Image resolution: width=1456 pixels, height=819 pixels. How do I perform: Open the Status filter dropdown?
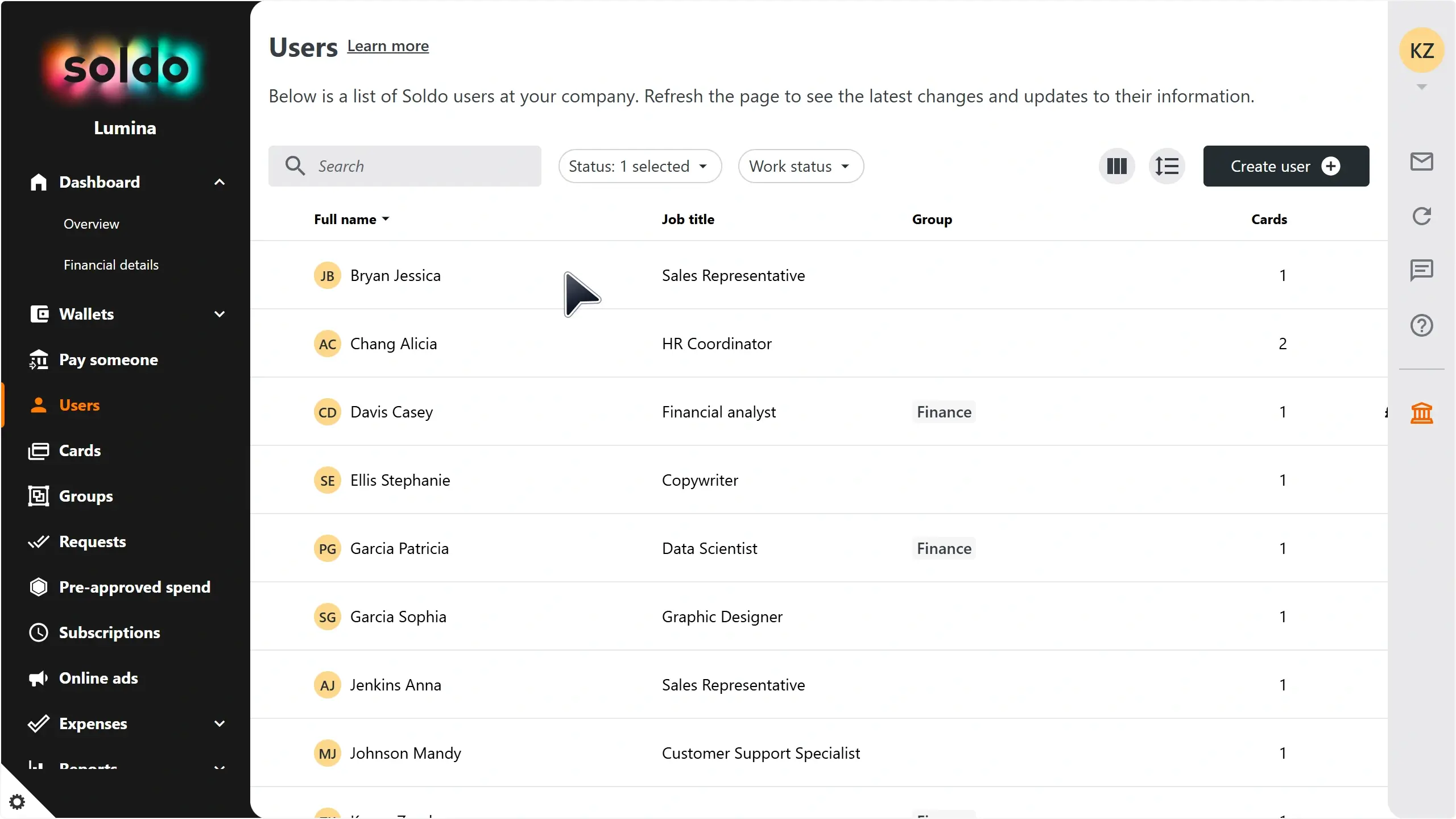640,166
